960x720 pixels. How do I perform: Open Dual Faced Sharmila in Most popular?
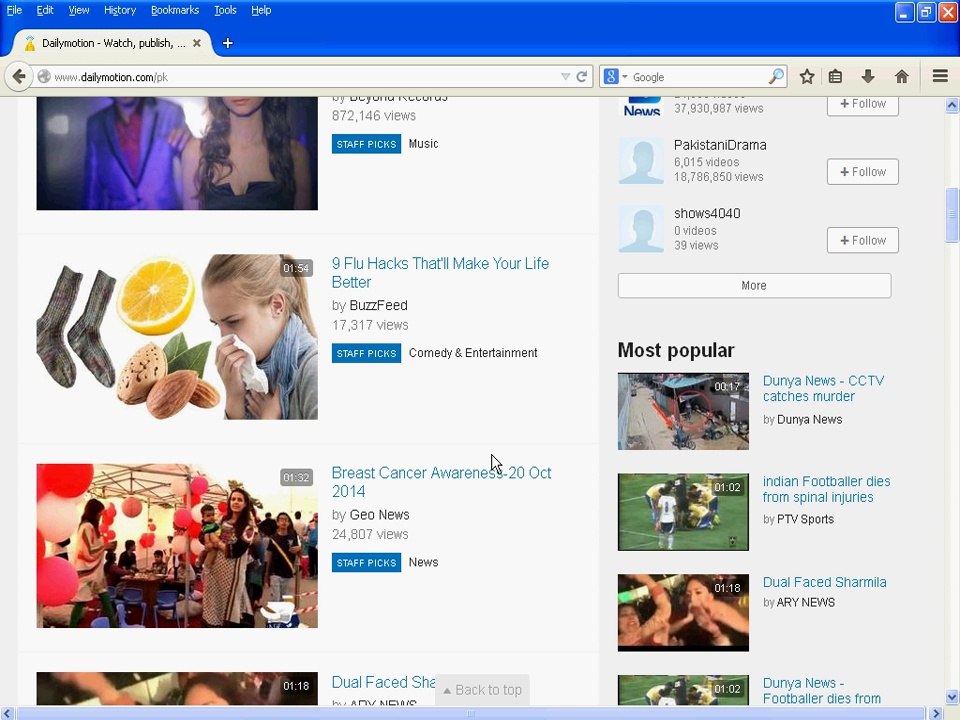click(x=824, y=582)
